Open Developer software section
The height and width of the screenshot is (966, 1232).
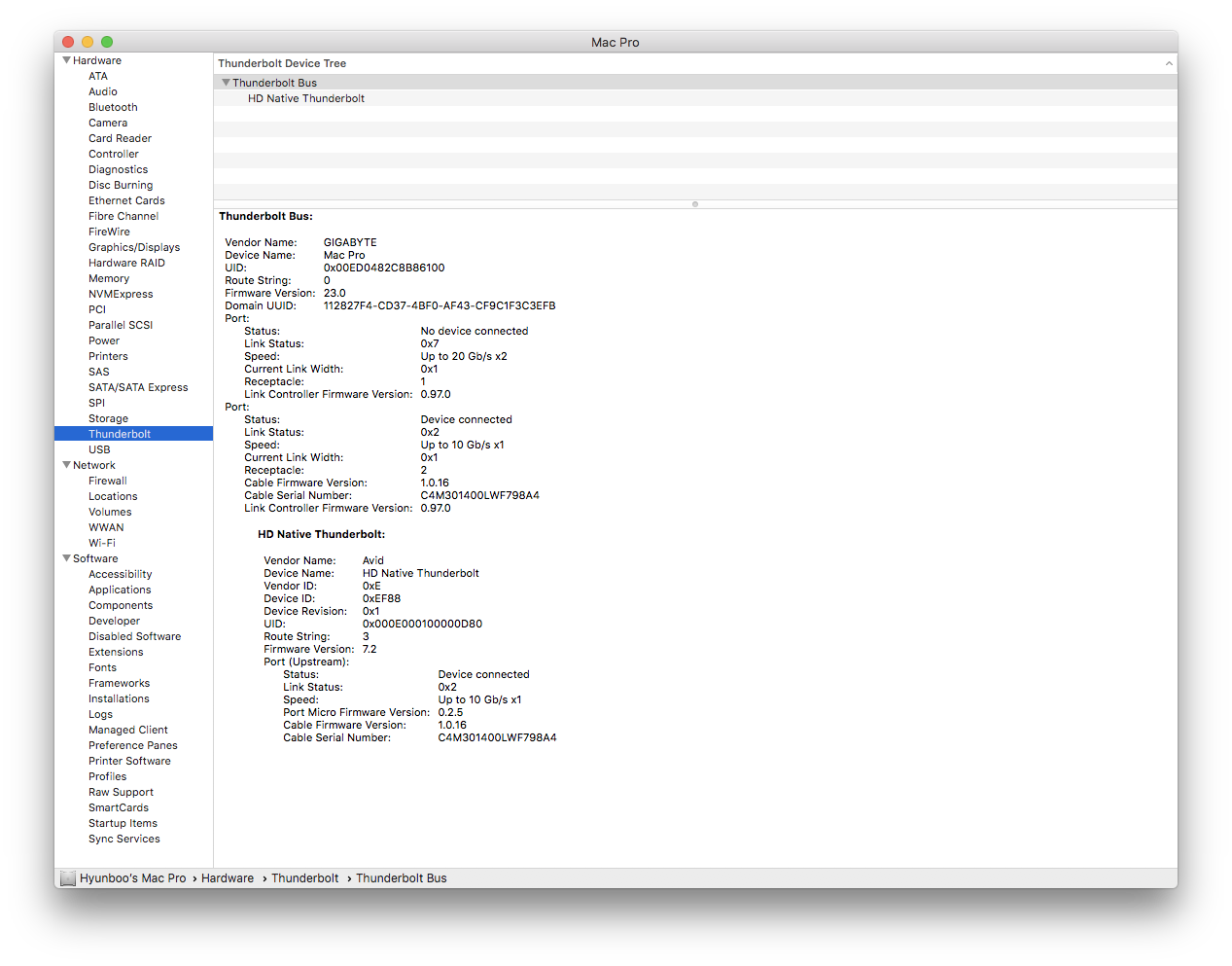coord(114,621)
